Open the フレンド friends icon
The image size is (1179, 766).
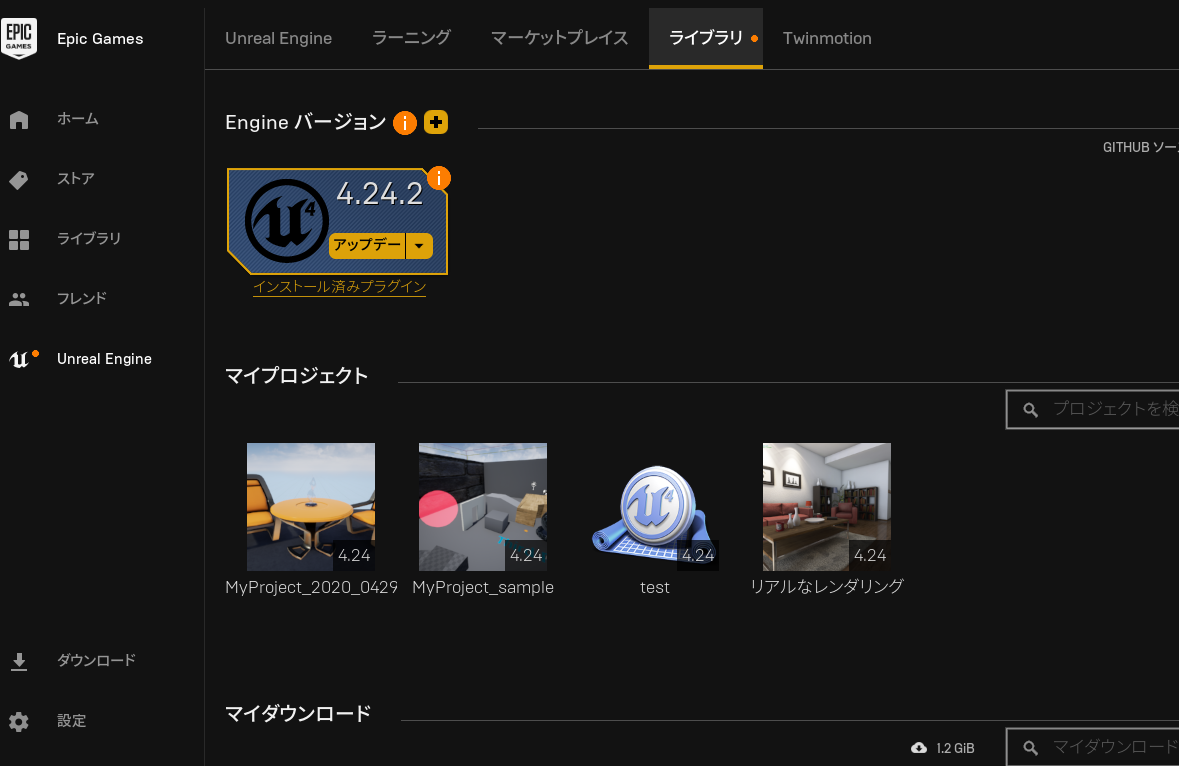19,299
